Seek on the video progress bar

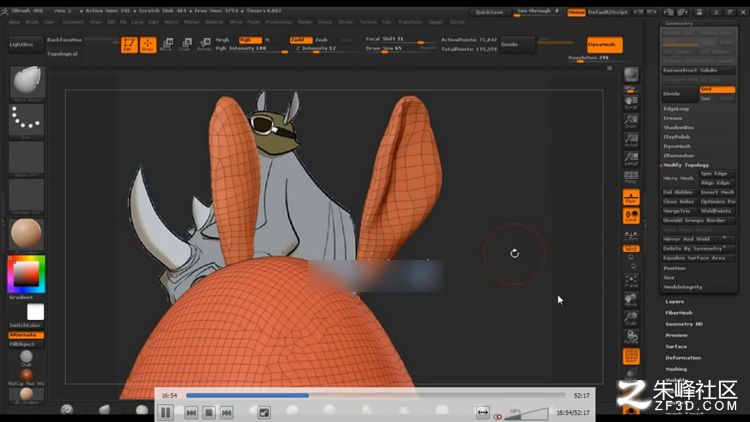tap(375, 396)
